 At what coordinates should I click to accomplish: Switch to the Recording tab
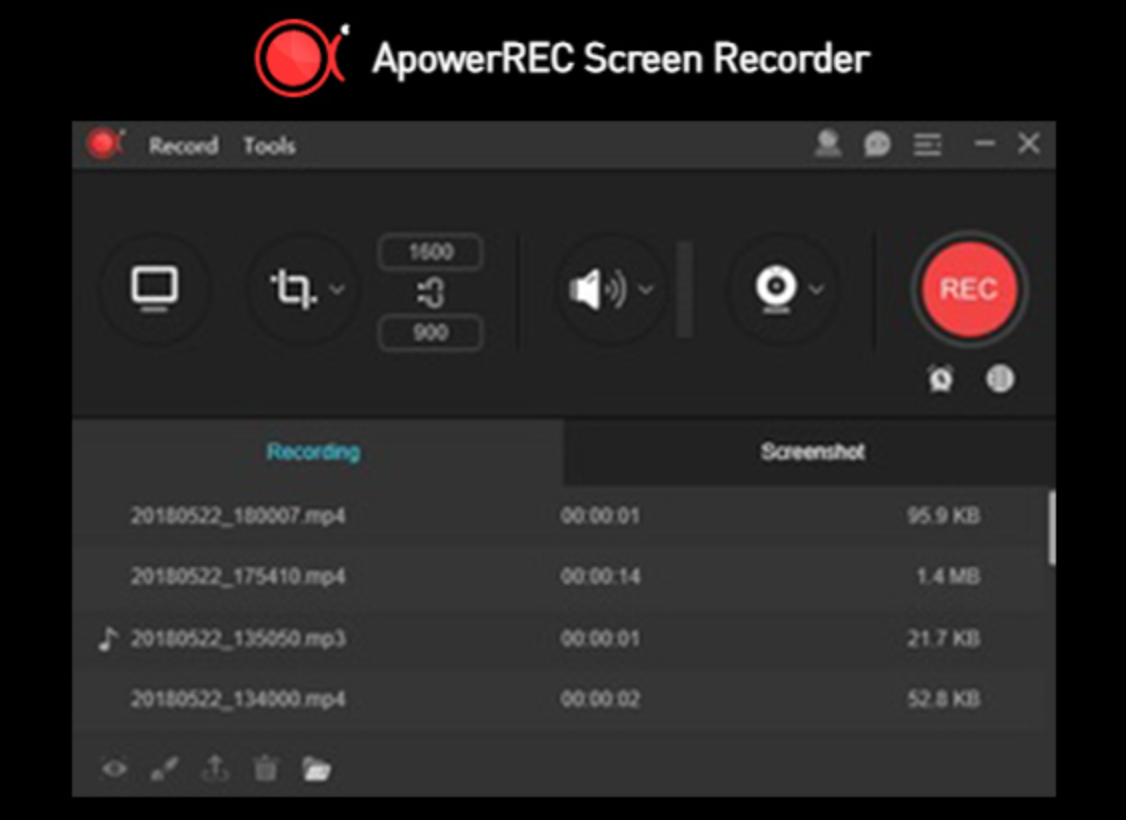coord(317,452)
